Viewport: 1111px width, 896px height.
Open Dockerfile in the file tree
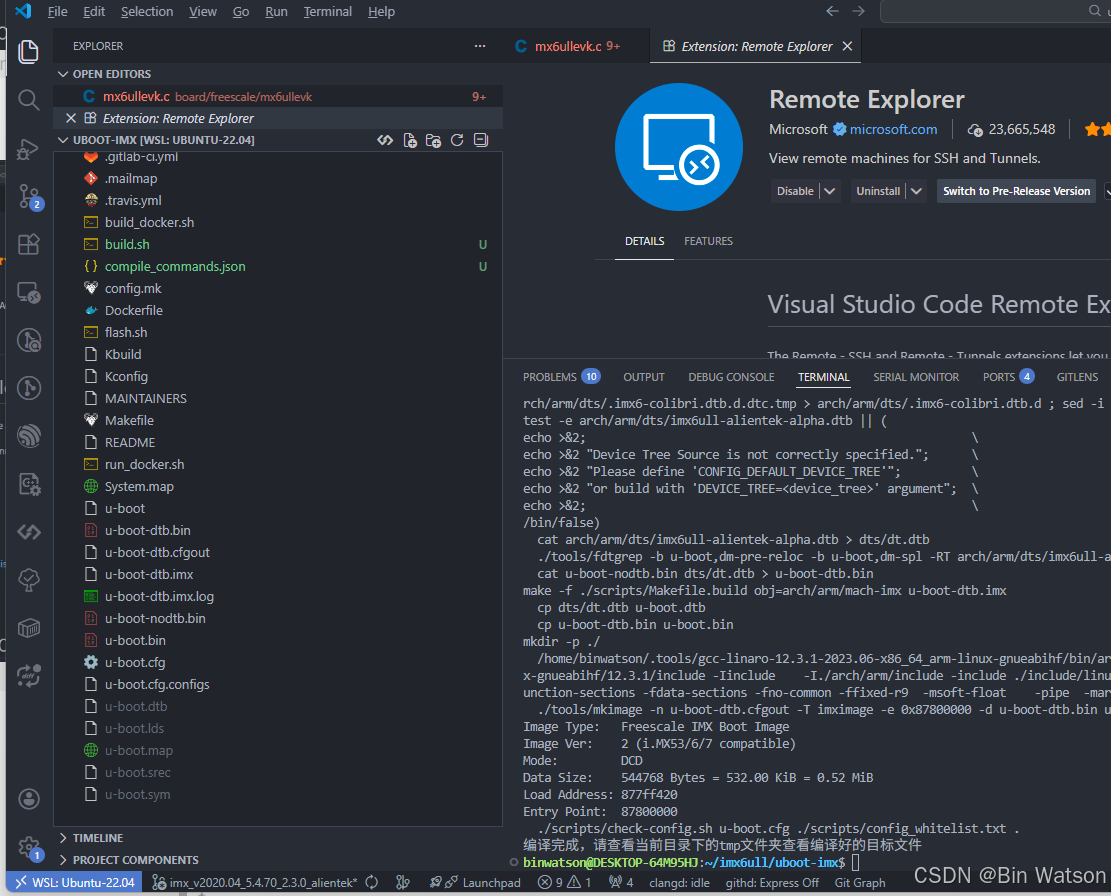tap(278, 310)
